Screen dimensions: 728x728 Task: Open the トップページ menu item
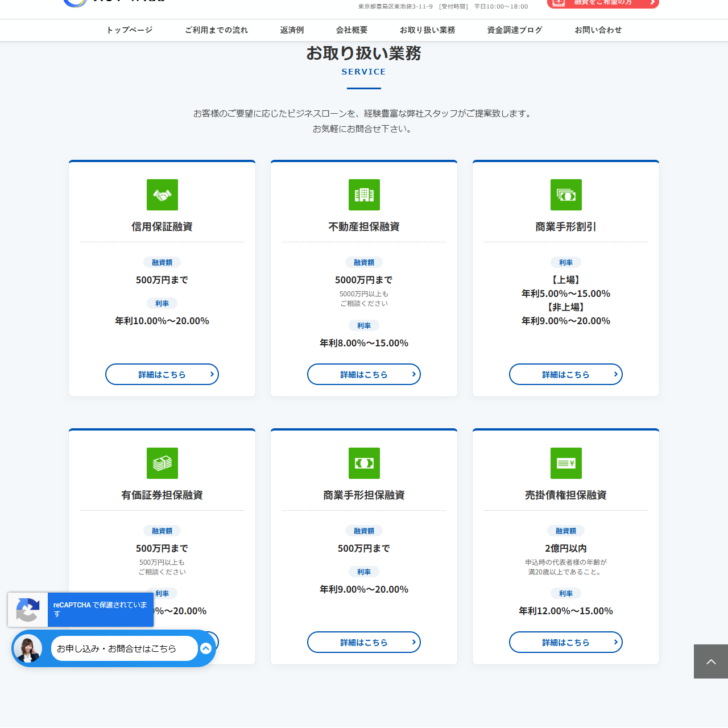(x=130, y=30)
